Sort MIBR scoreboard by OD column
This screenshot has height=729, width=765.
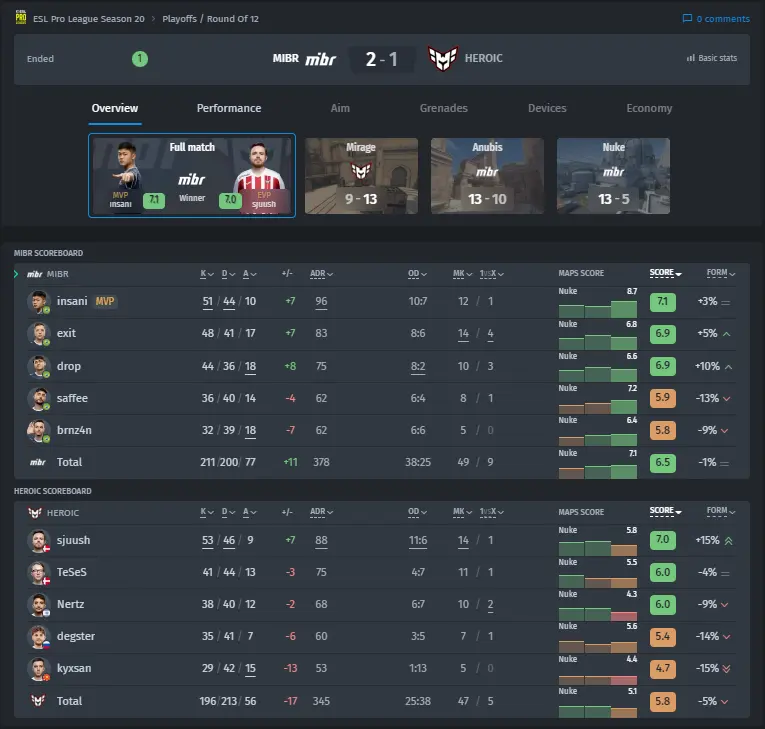[x=417, y=274]
